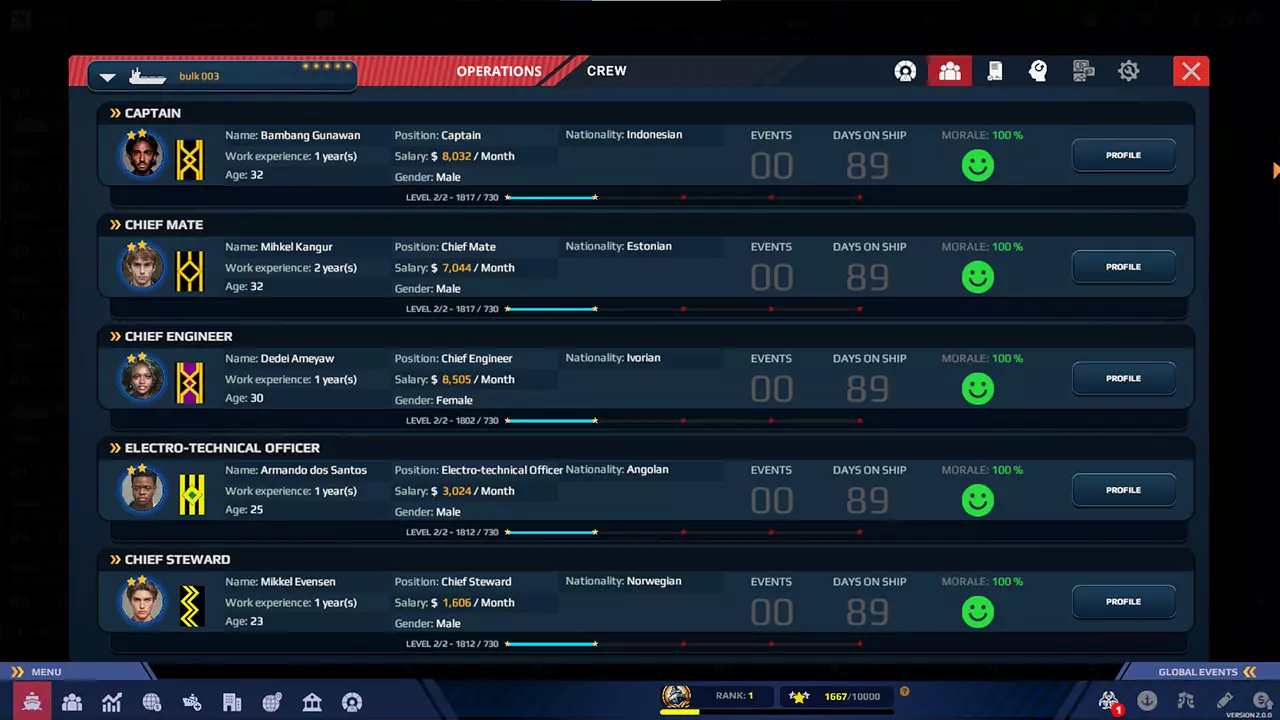Open profile for Chief Engineer Dedei Ameyaw
This screenshot has height=720, width=1280.
1123,379
